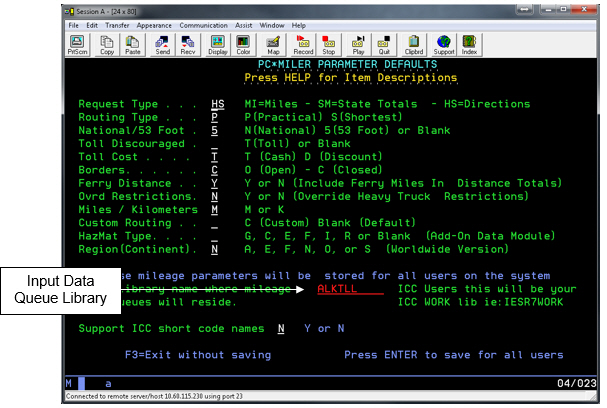
Task: Click 'Press HELP for Item Descriptions' text
Action: pos(351,77)
